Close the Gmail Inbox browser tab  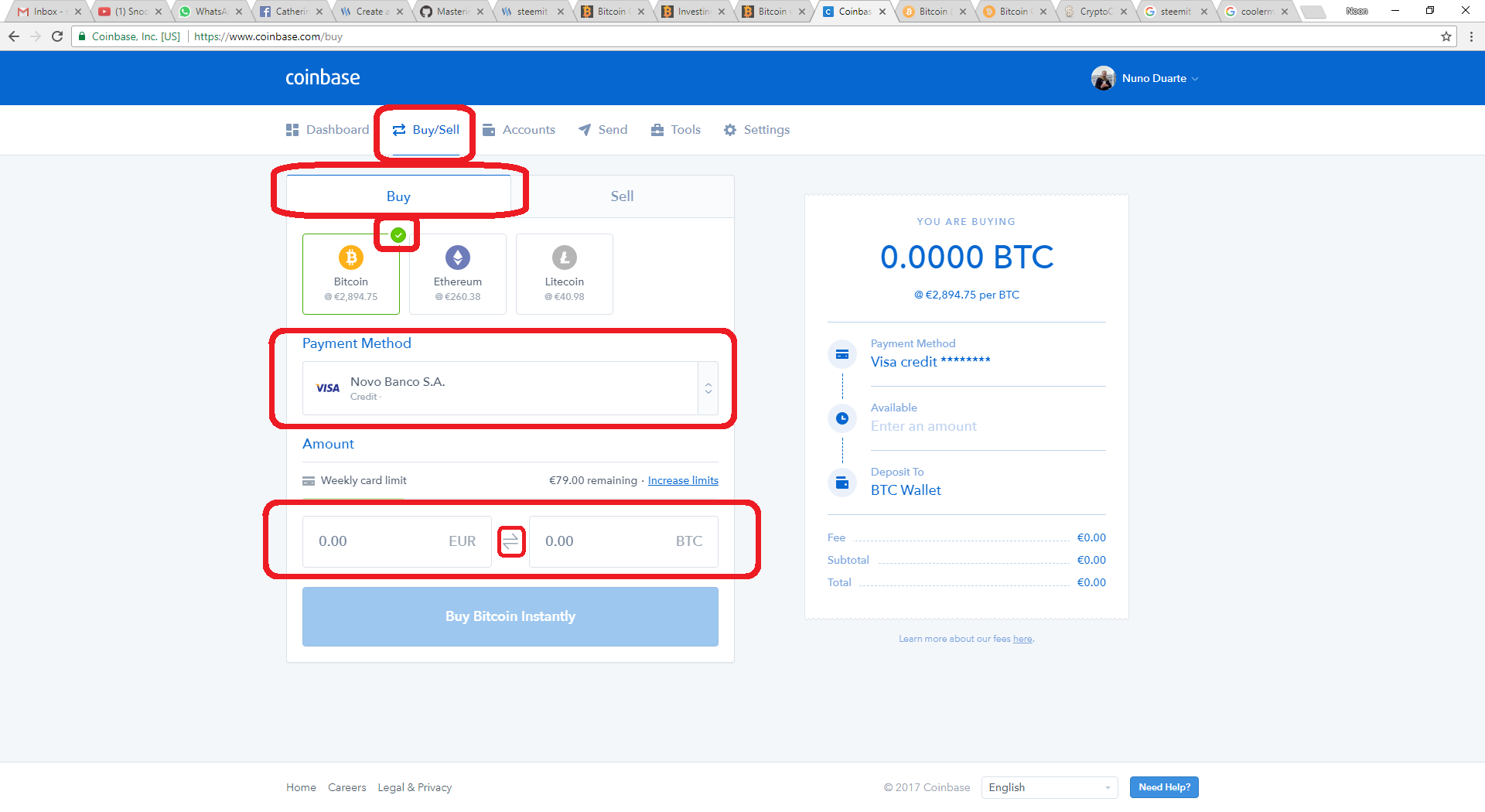click(78, 12)
